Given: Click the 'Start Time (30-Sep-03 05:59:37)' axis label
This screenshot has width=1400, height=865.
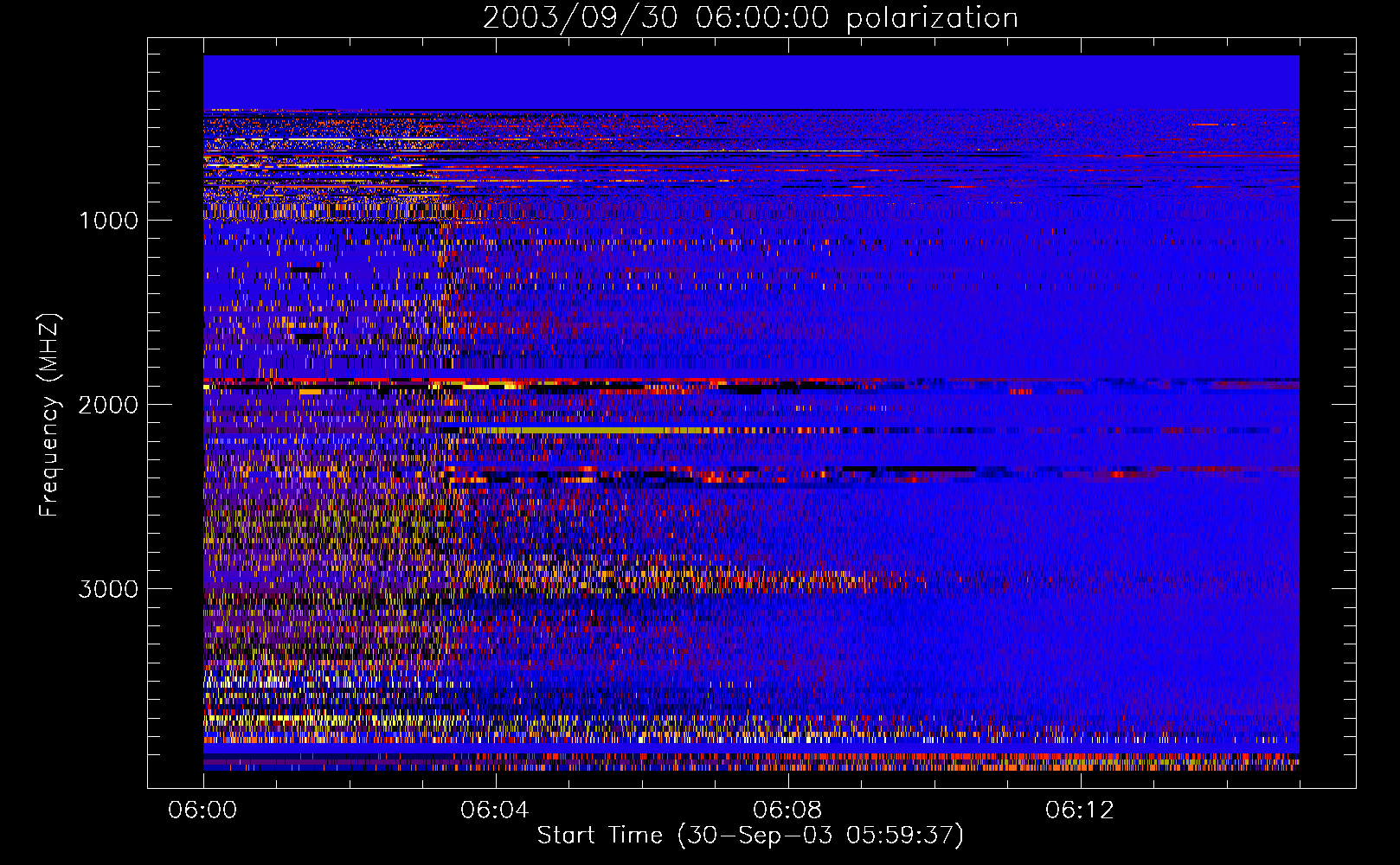Looking at the screenshot, I should [750, 836].
